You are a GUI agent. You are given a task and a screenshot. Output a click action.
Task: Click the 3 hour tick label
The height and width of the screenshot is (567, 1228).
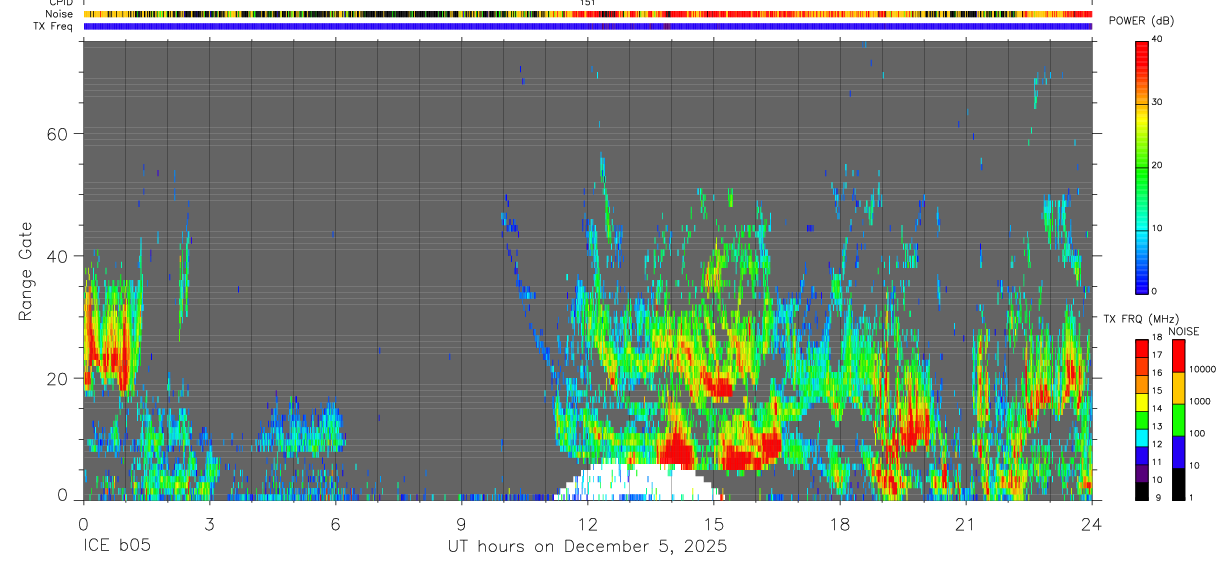pos(209,524)
